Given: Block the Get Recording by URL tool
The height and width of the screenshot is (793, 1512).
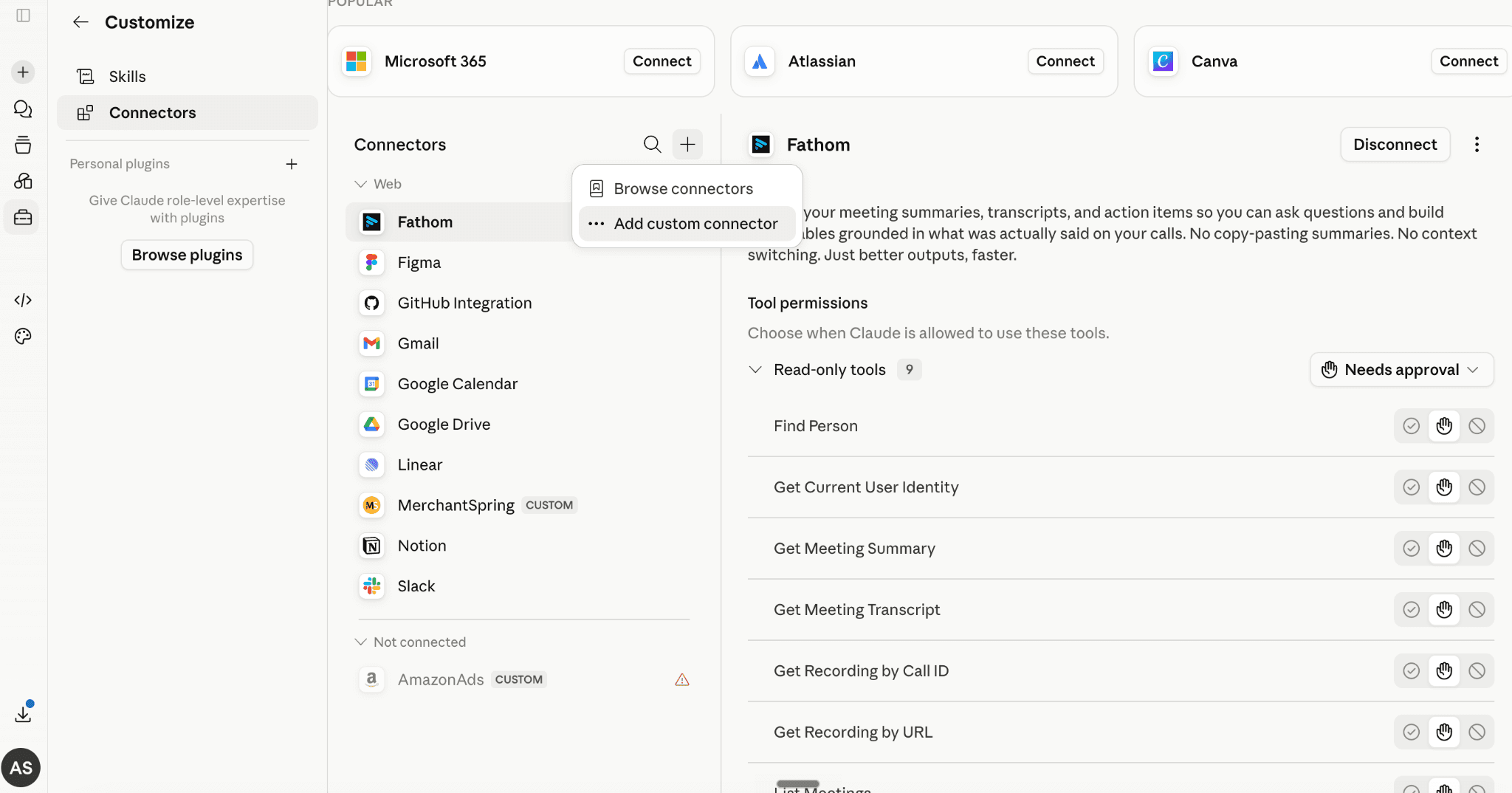Looking at the screenshot, I should (x=1477, y=732).
